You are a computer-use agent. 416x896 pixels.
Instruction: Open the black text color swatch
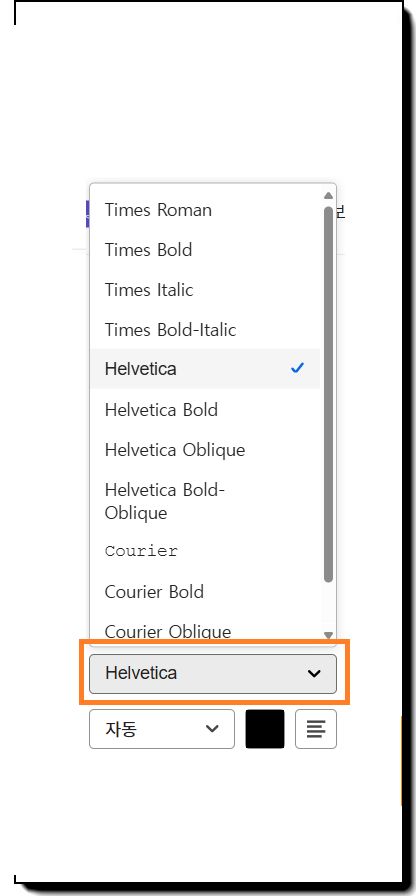point(265,729)
